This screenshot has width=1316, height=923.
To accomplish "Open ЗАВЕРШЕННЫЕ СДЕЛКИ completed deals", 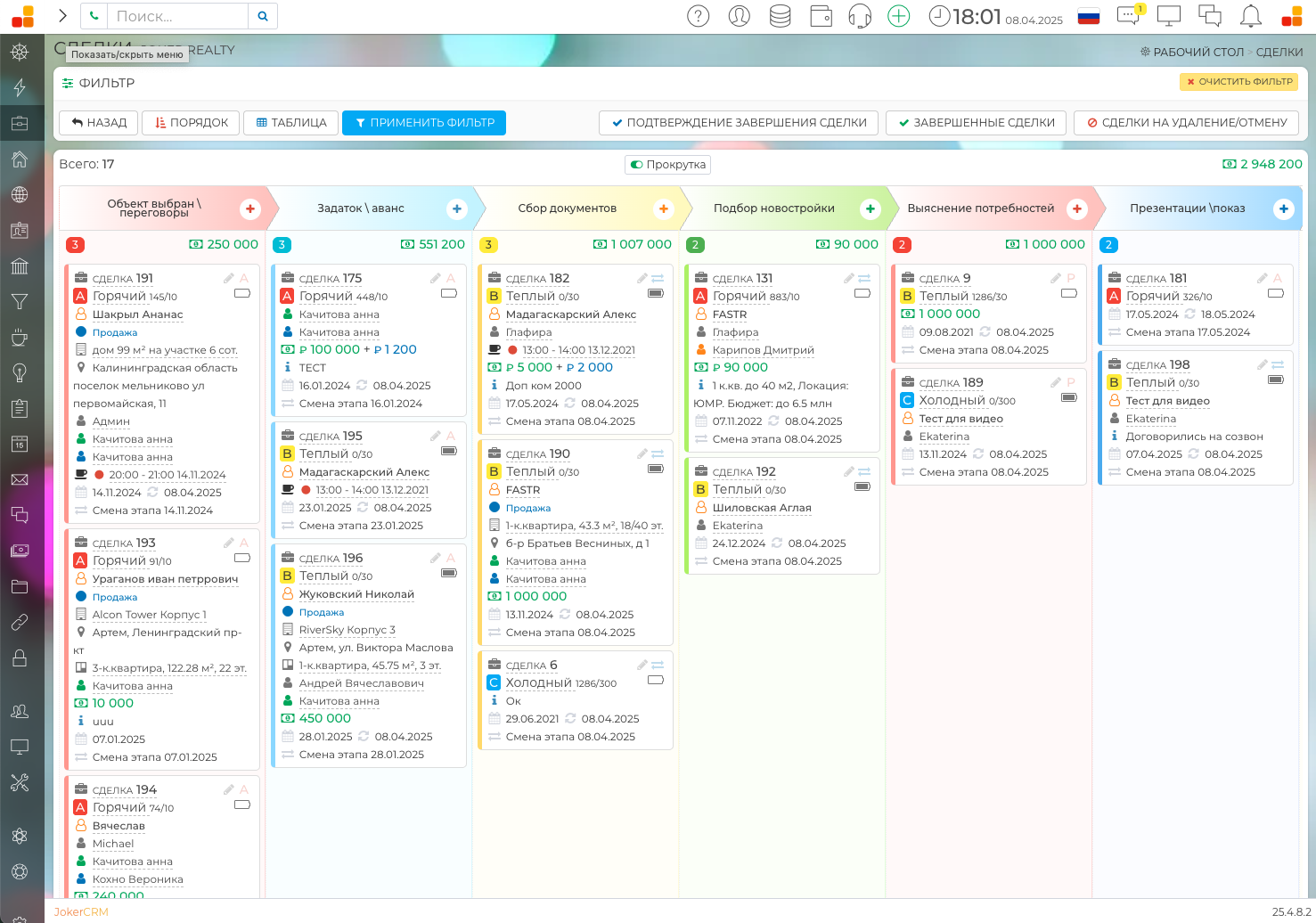I will coord(976,123).
